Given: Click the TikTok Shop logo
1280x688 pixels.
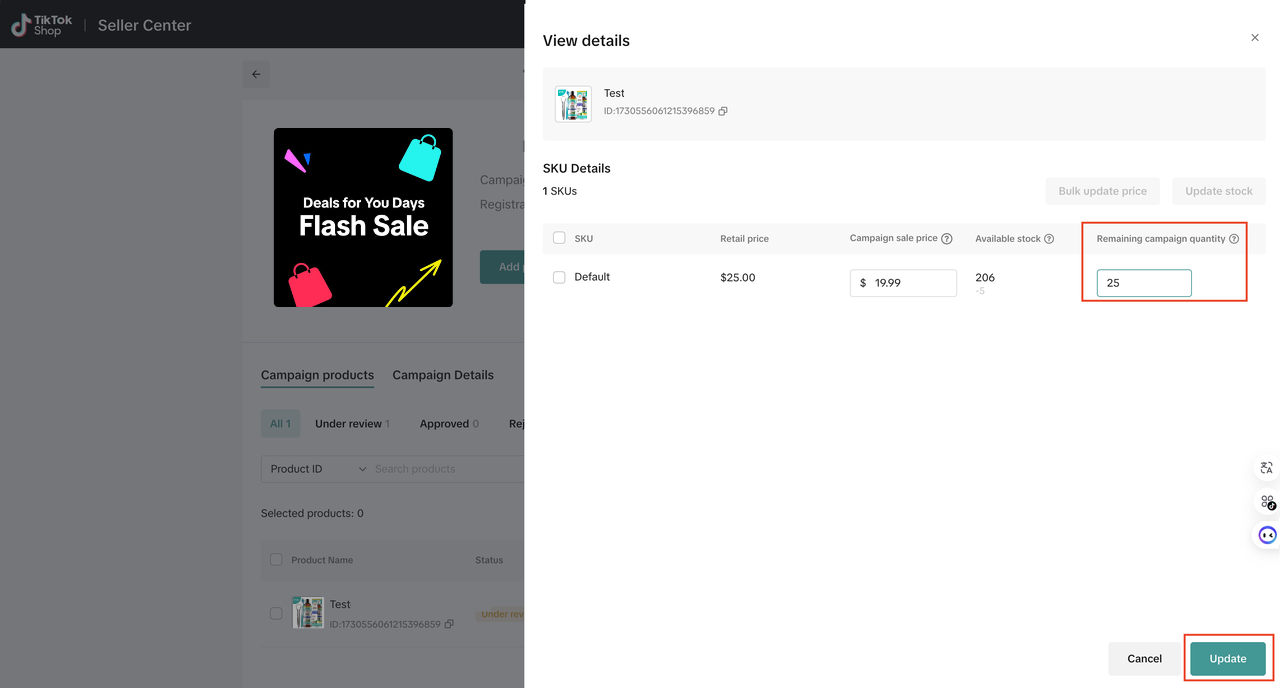Looking at the screenshot, I should (x=36, y=25).
